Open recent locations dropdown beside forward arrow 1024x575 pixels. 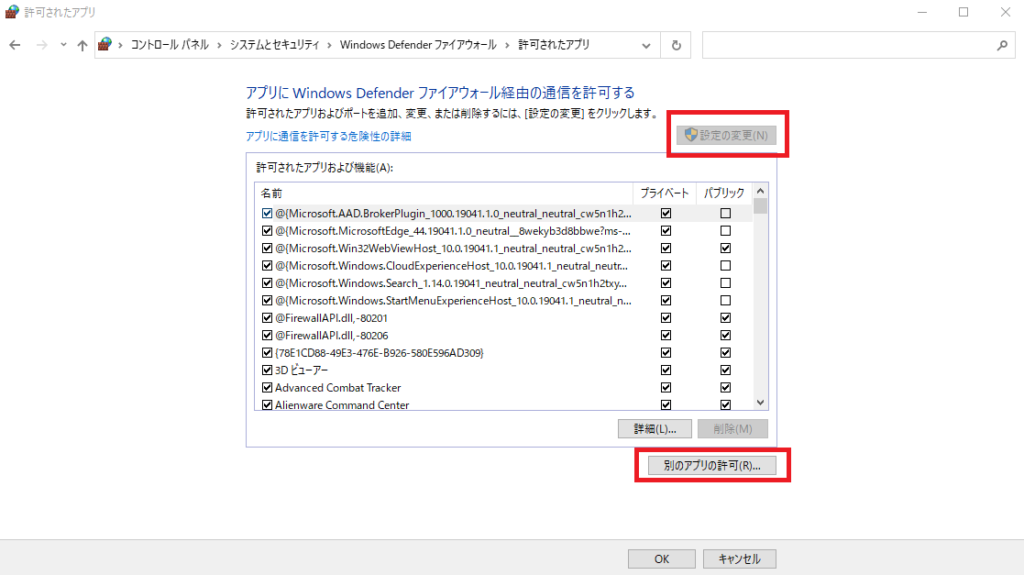[63, 45]
